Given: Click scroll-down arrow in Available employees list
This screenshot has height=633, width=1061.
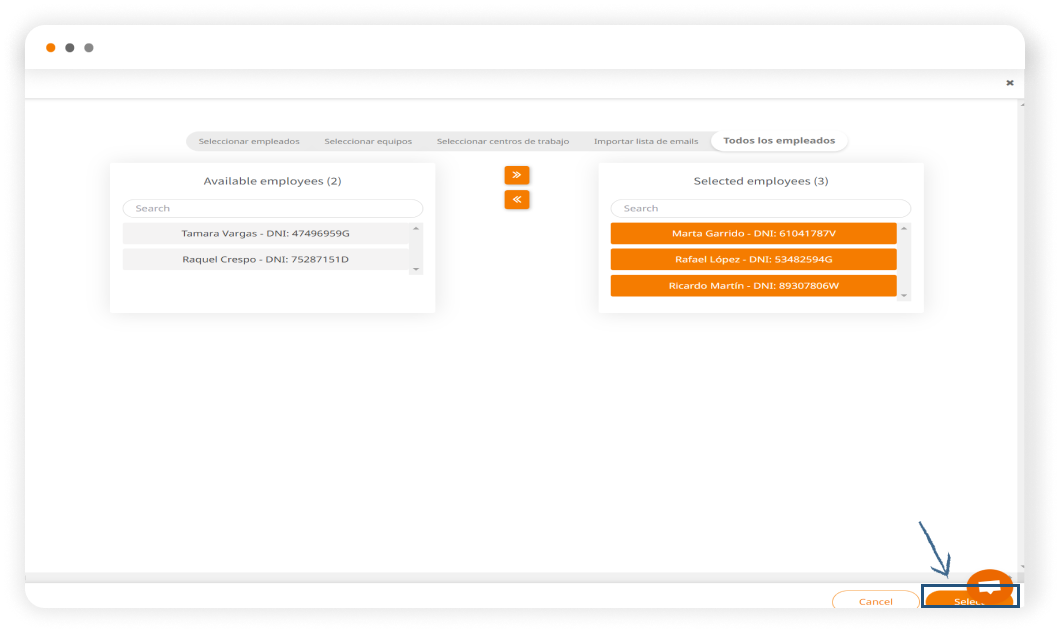Looking at the screenshot, I should click(417, 268).
